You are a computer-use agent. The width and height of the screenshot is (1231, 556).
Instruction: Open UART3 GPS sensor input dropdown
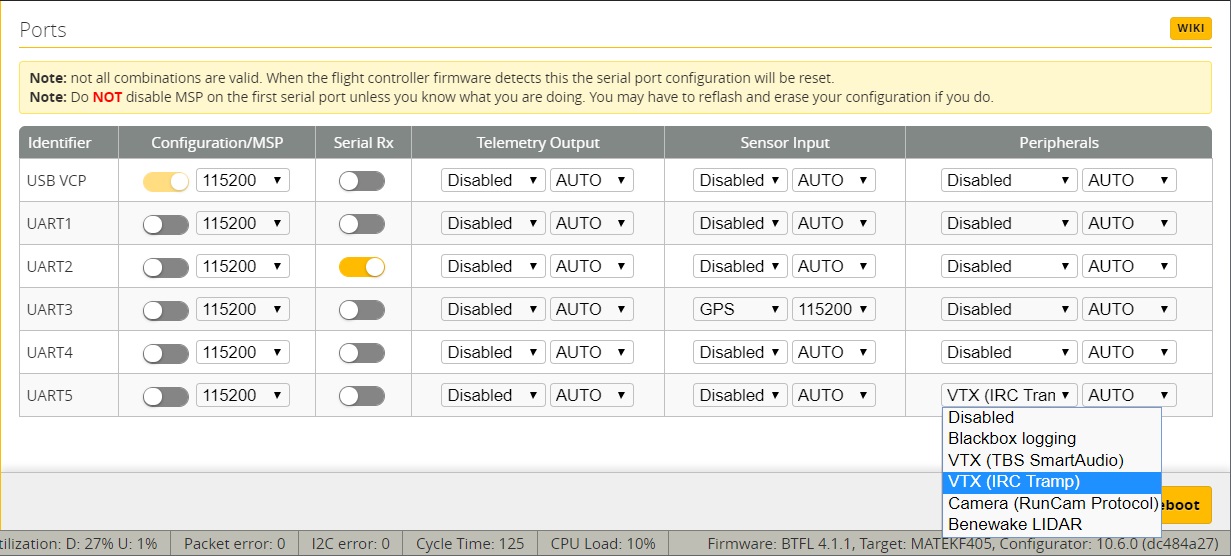(740, 310)
